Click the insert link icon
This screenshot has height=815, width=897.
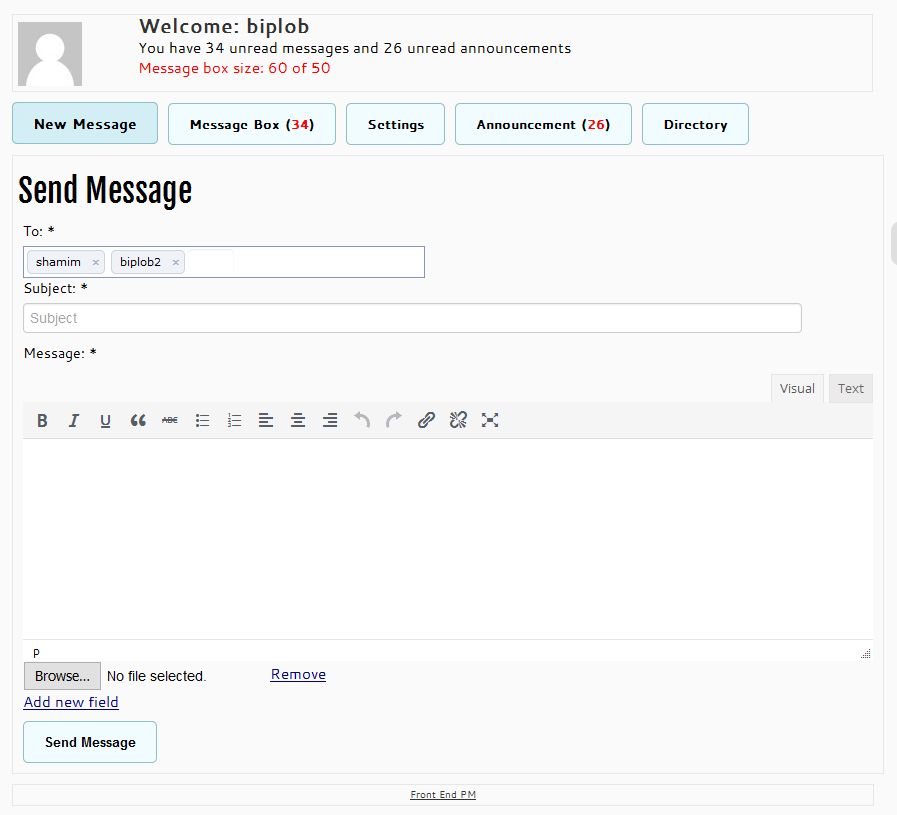[x=426, y=421]
